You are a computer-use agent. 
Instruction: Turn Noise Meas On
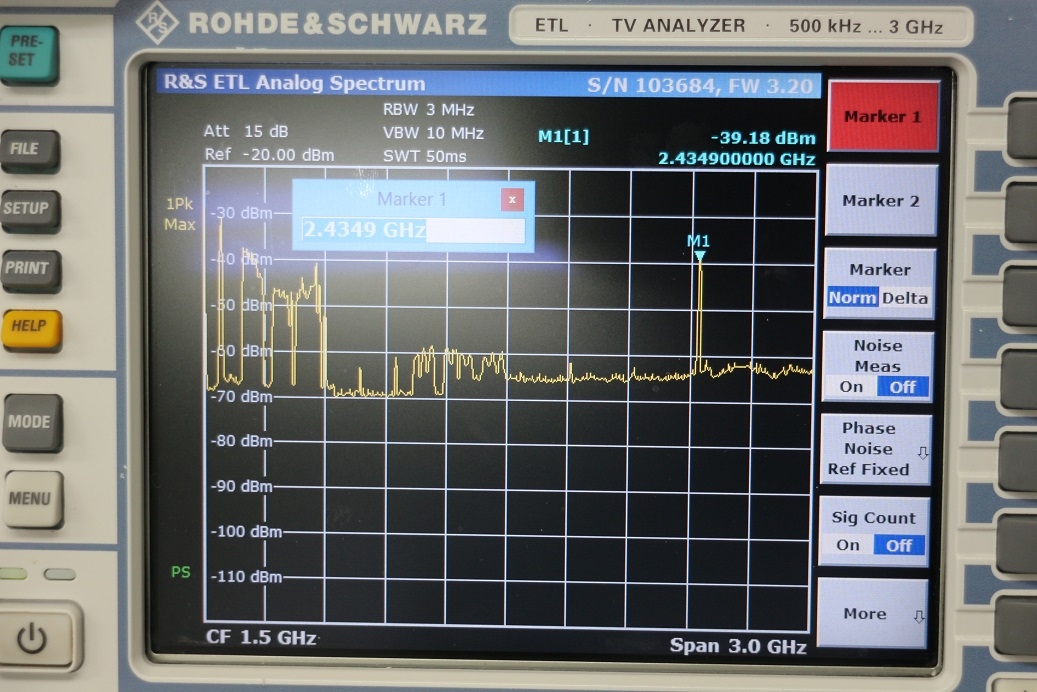850,386
